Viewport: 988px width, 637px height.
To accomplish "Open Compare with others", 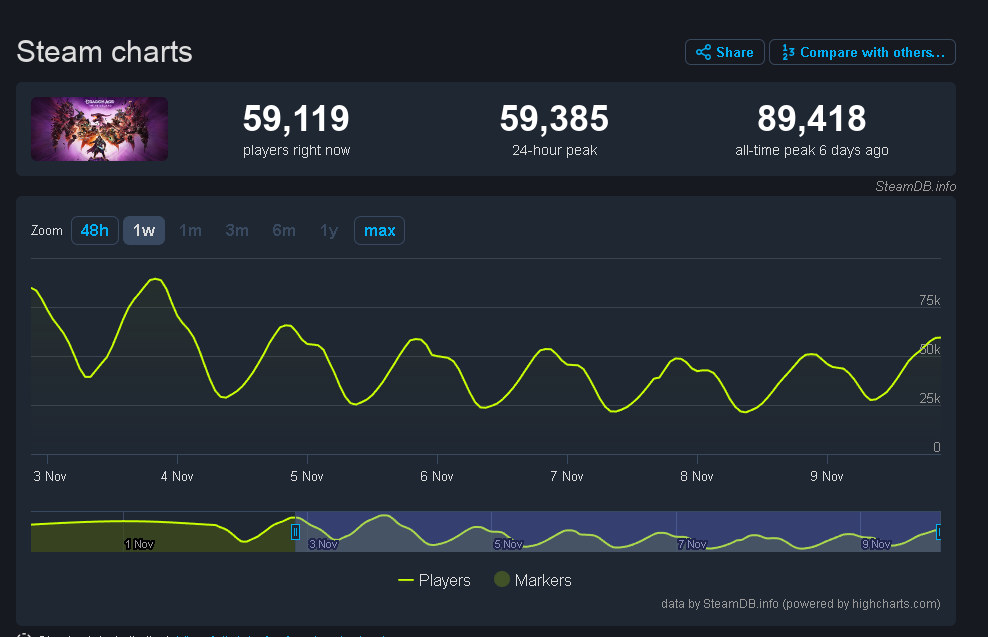I will click(862, 52).
